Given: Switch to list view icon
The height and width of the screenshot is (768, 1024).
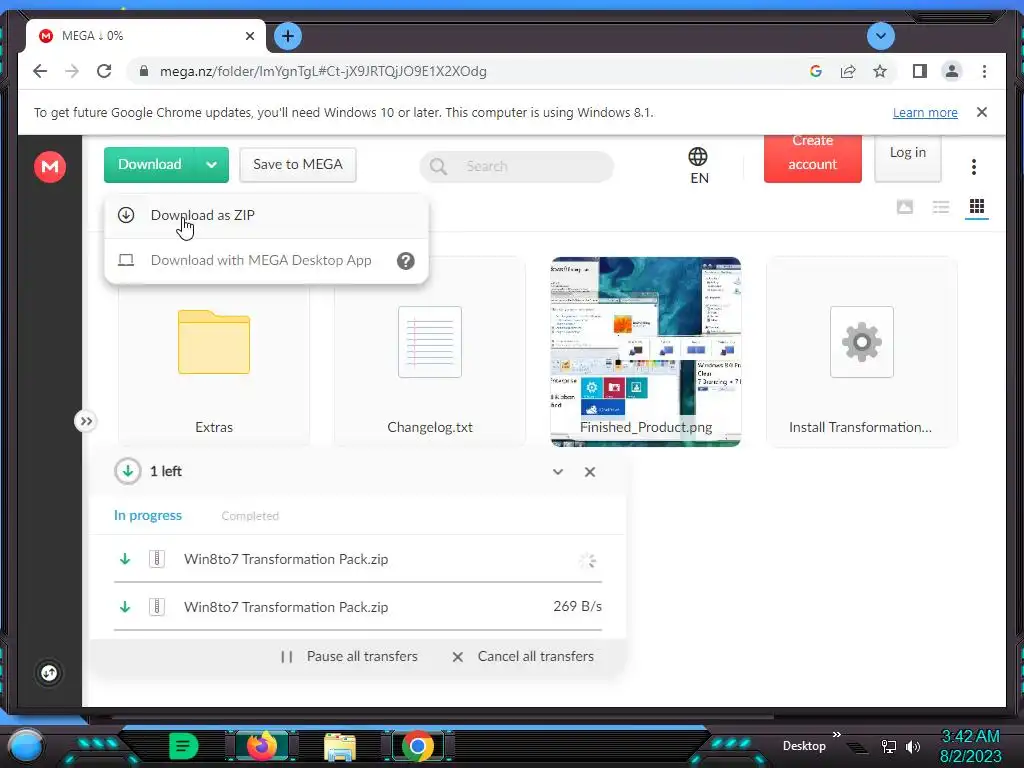Looking at the screenshot, I should (x=940, y=207).
